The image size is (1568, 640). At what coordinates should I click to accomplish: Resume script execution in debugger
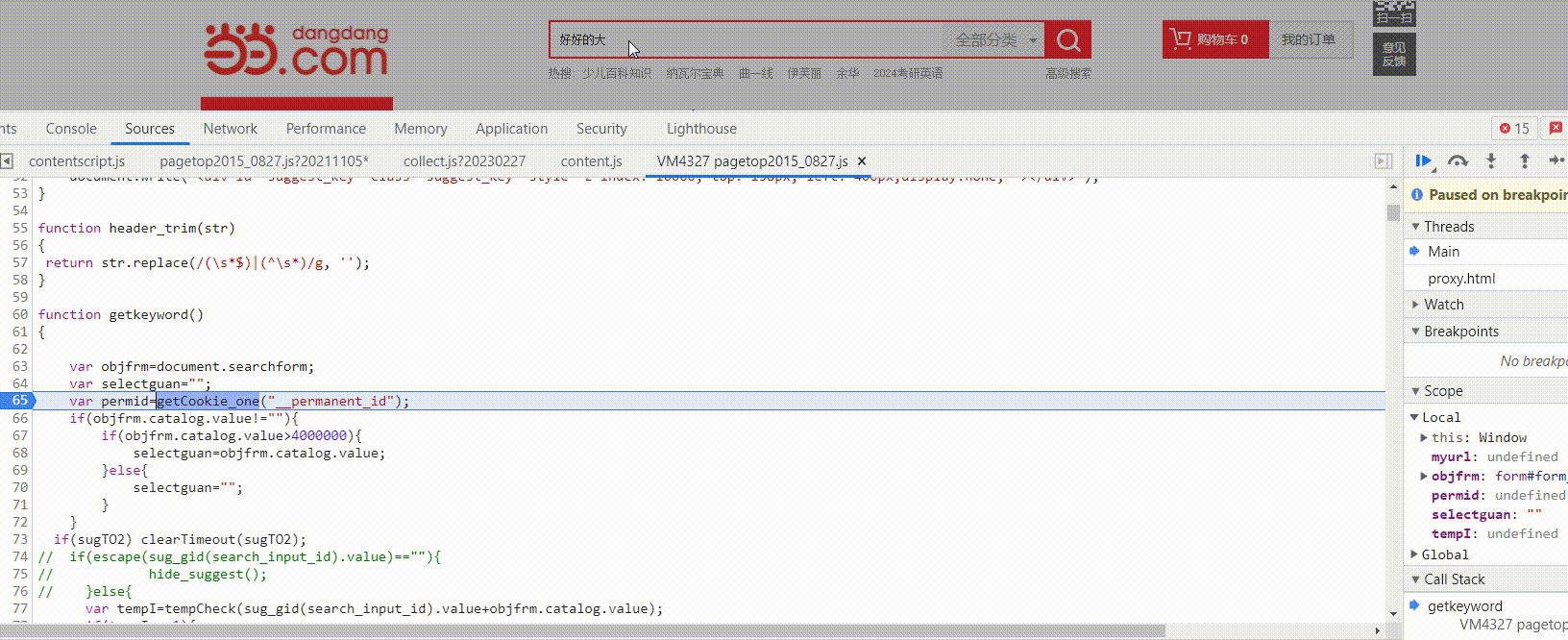(x=1424, y=160)
